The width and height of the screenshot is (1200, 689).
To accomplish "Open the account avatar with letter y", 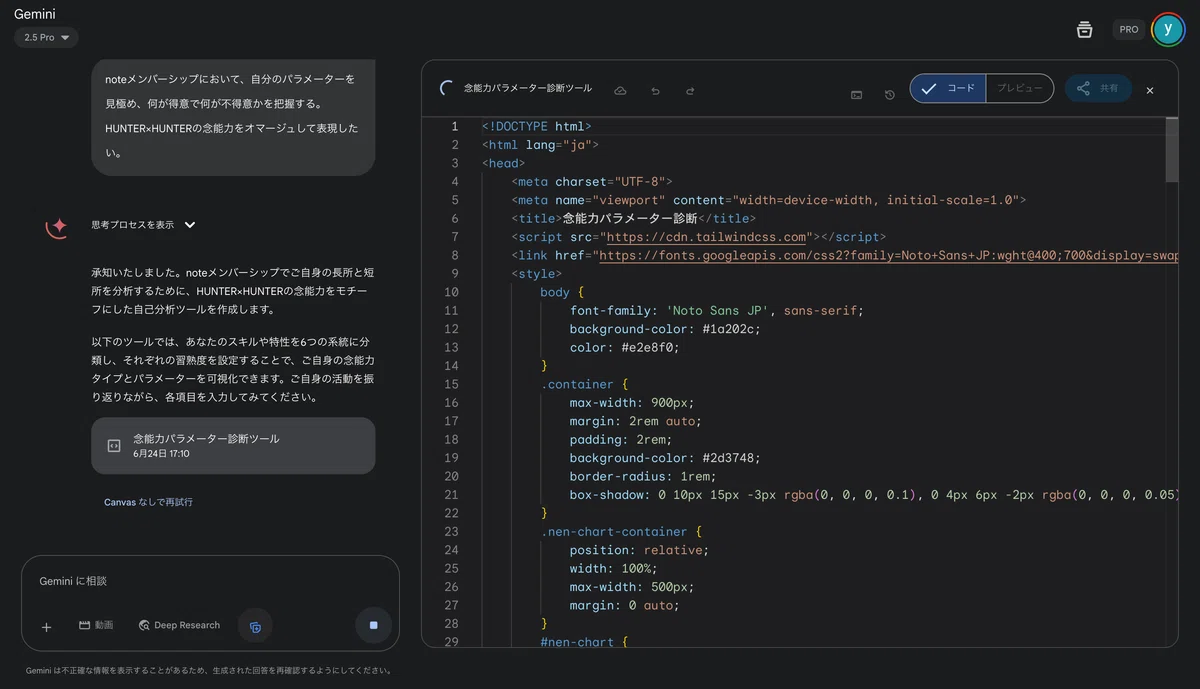I will pyautogui.click(x=1168, y=29).
